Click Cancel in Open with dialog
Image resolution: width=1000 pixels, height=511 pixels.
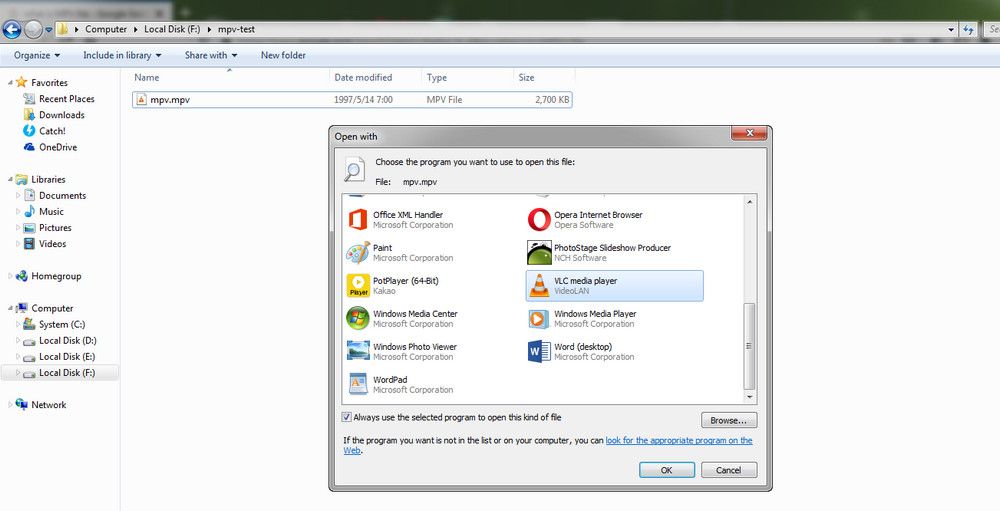728,470
